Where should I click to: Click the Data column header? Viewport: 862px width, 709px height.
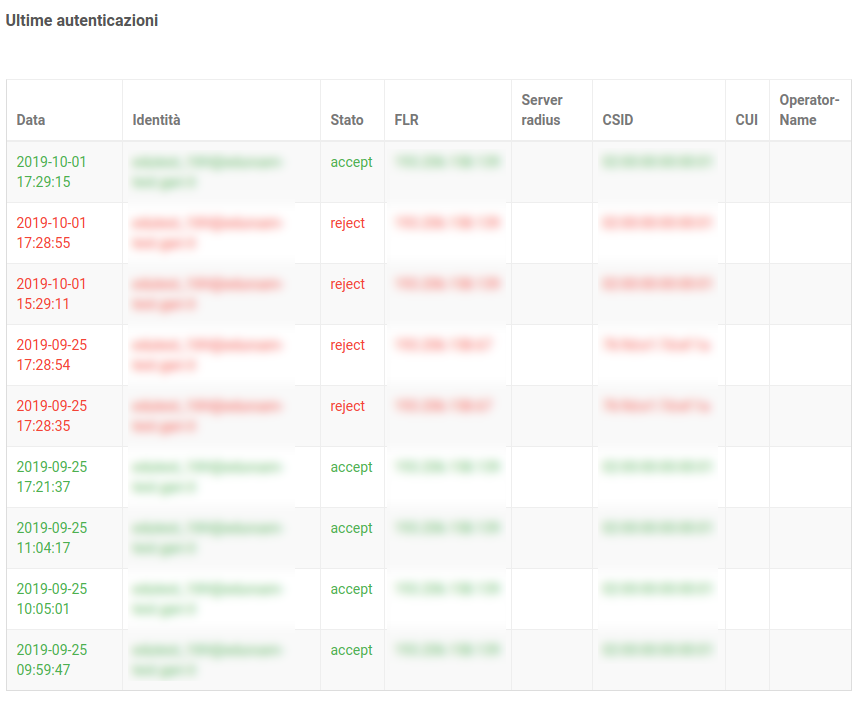coord(31,120)
